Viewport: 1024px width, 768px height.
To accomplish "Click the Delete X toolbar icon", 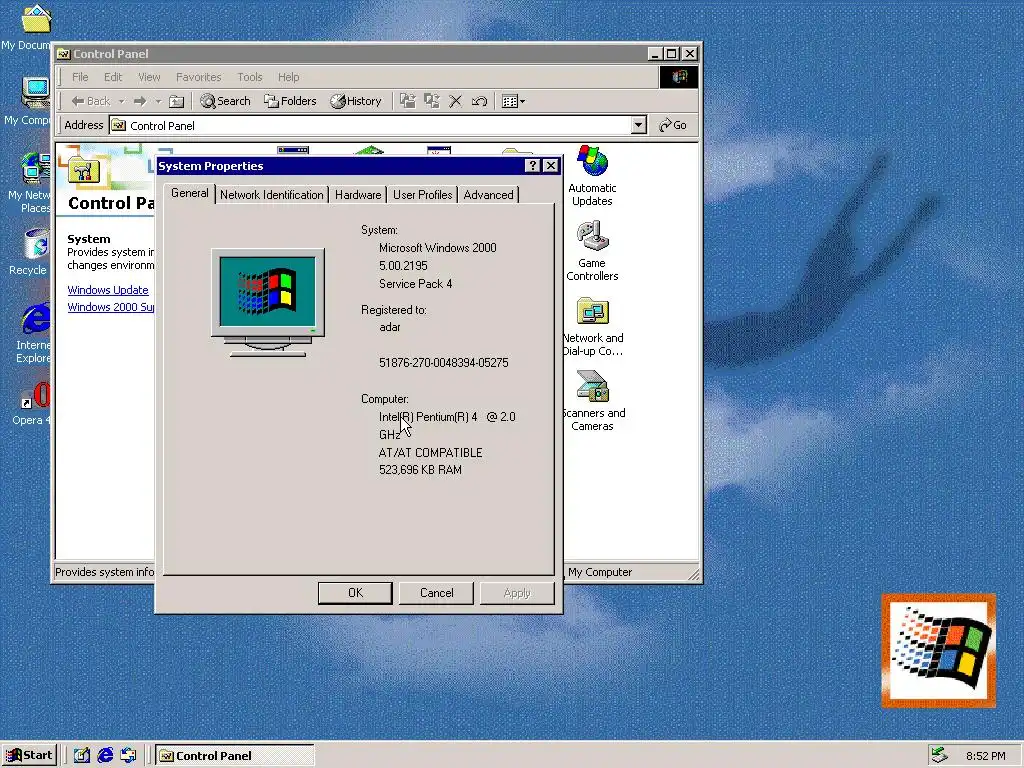I will [x=455, y=101].
